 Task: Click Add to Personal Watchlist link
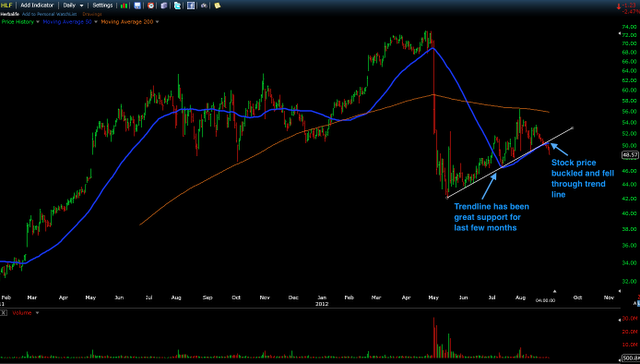[49, 14]
